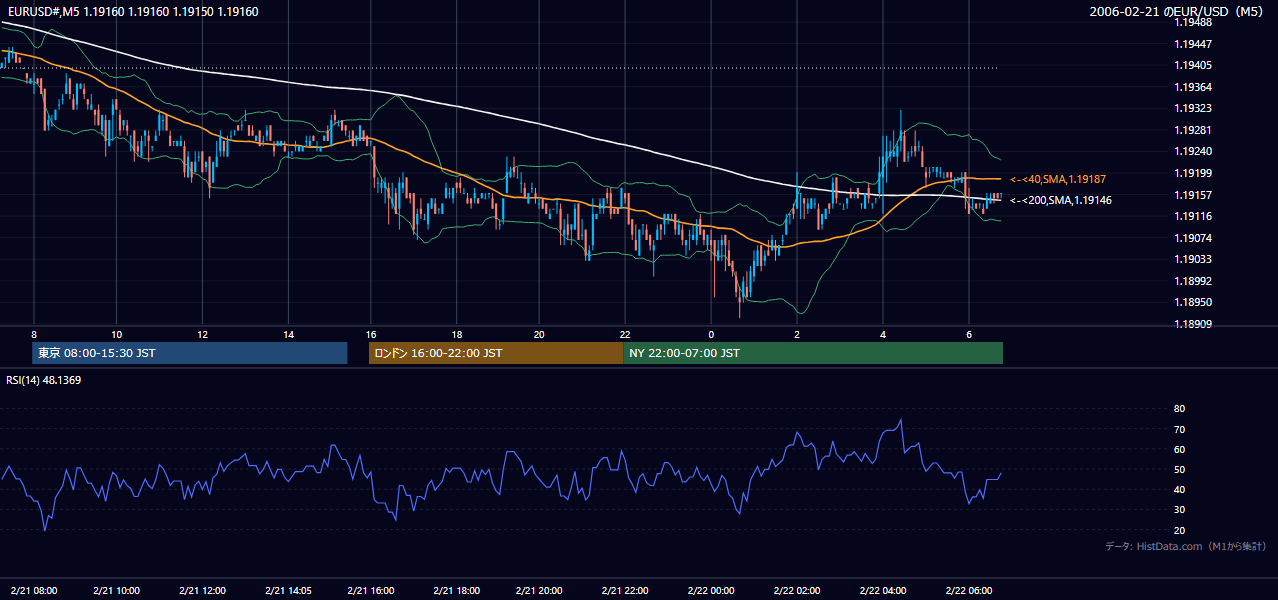This screenshot has width=1278, height=600.
Task: Click the 2/21 18:00 time label
Action: 456,591
